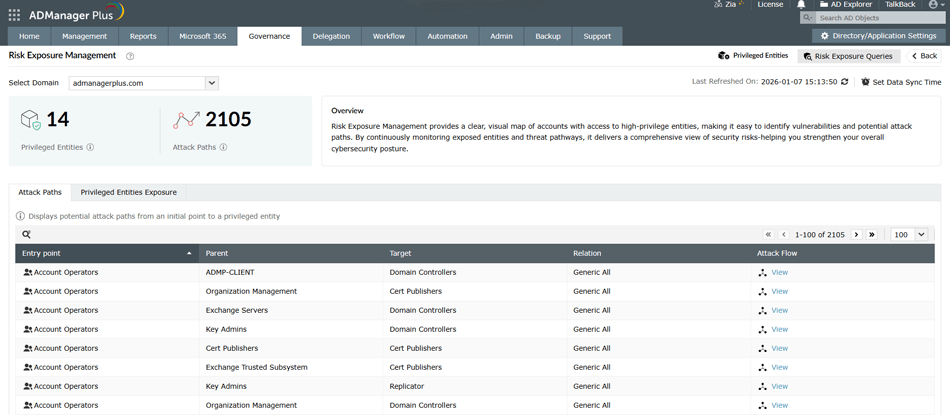Click the info icon next to Attack Paths count

pyautogui.click(x=223, y=147)
